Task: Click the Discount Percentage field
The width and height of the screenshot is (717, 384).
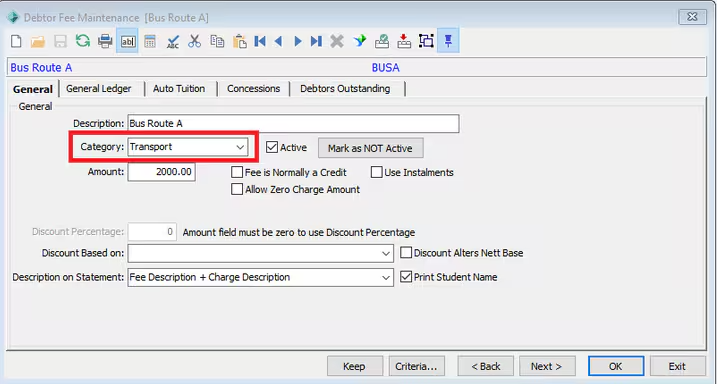Action: [x=152, y=232]
